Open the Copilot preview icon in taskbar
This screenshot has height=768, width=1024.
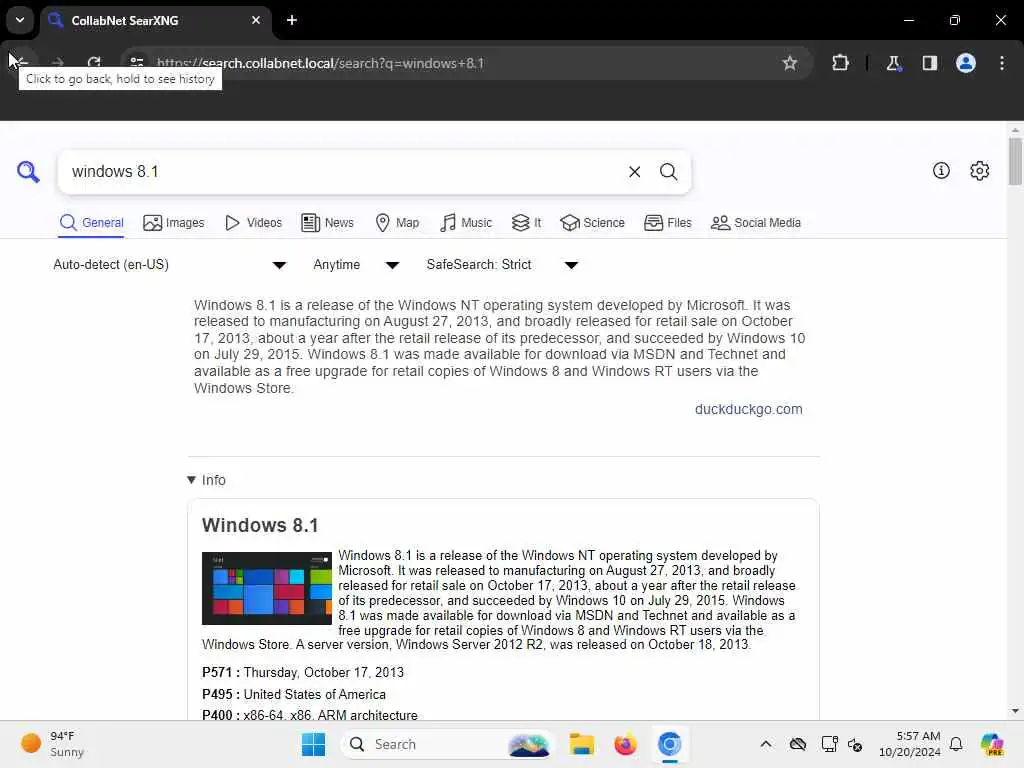point(992,744)
